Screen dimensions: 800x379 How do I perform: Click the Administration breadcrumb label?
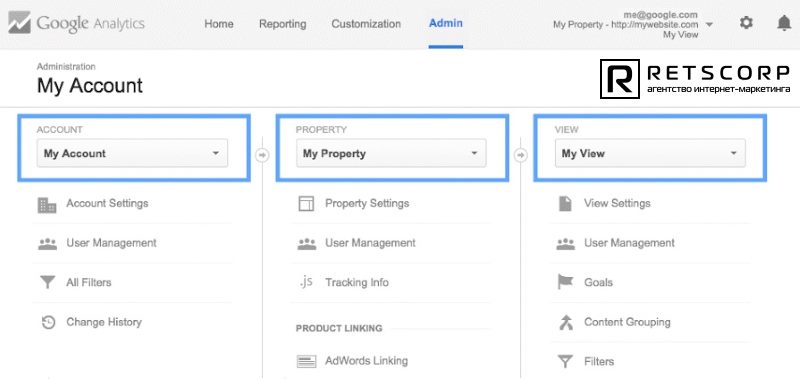66,66
